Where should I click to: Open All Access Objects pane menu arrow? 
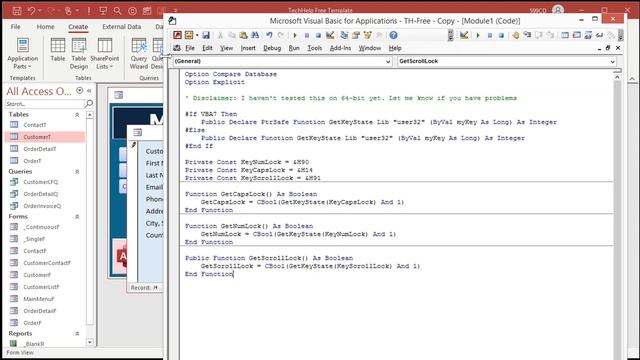pyautogui.click(x=80, y=91)
